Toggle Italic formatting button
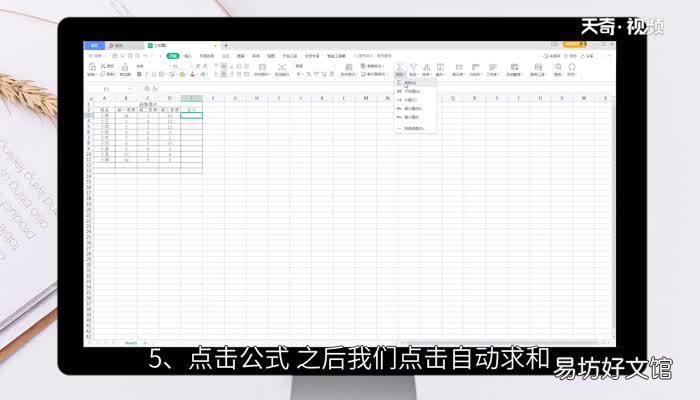The image size is (700, 400). click(x=146, y=74)
